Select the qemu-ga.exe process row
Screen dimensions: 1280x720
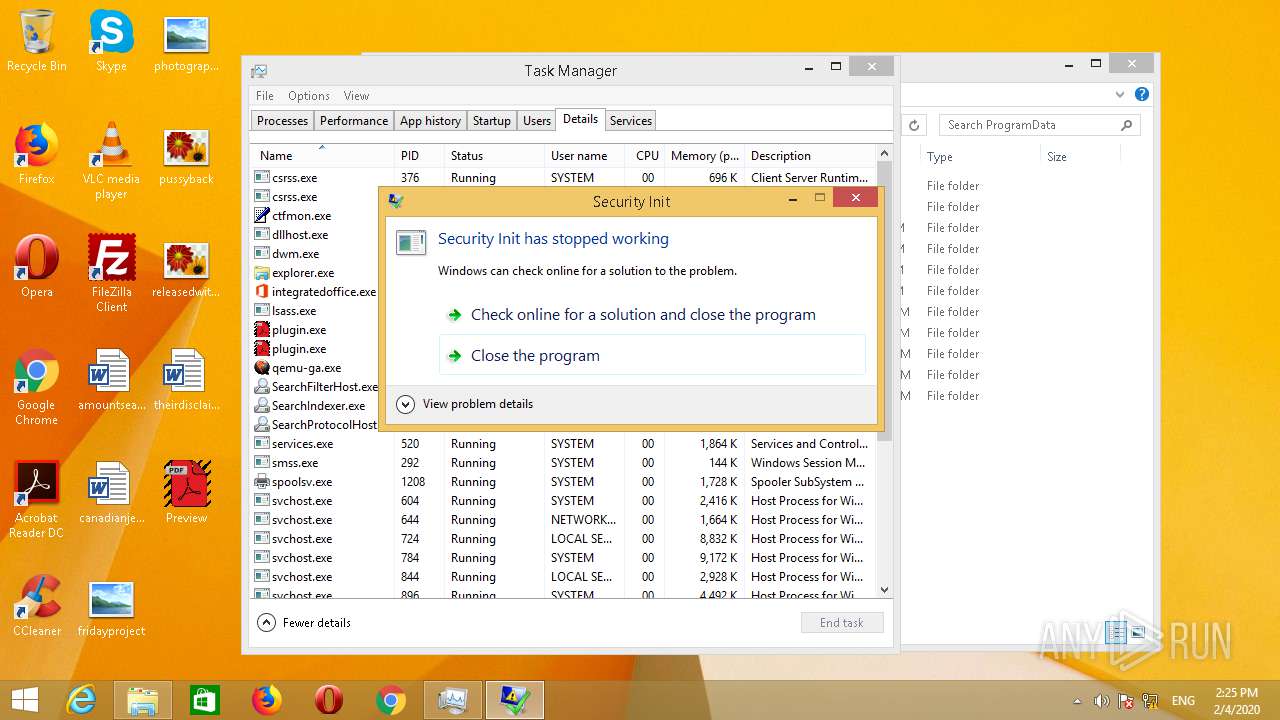pos(314,368)
